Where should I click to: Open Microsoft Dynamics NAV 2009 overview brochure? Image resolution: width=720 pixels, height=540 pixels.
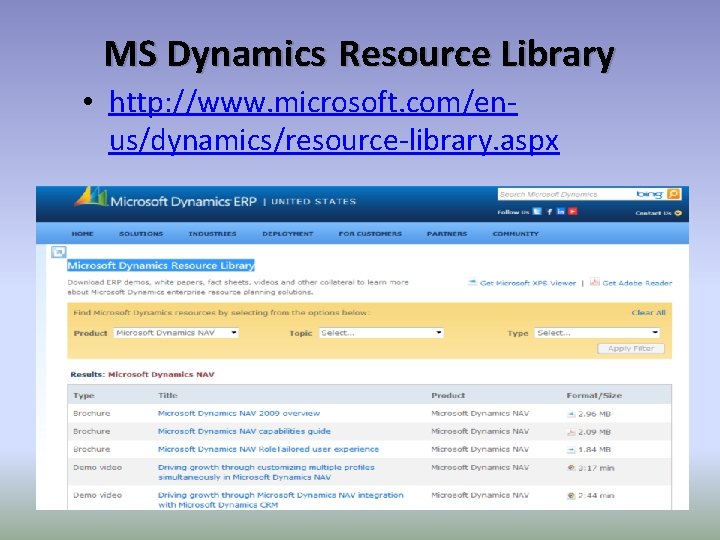point(239,413)
